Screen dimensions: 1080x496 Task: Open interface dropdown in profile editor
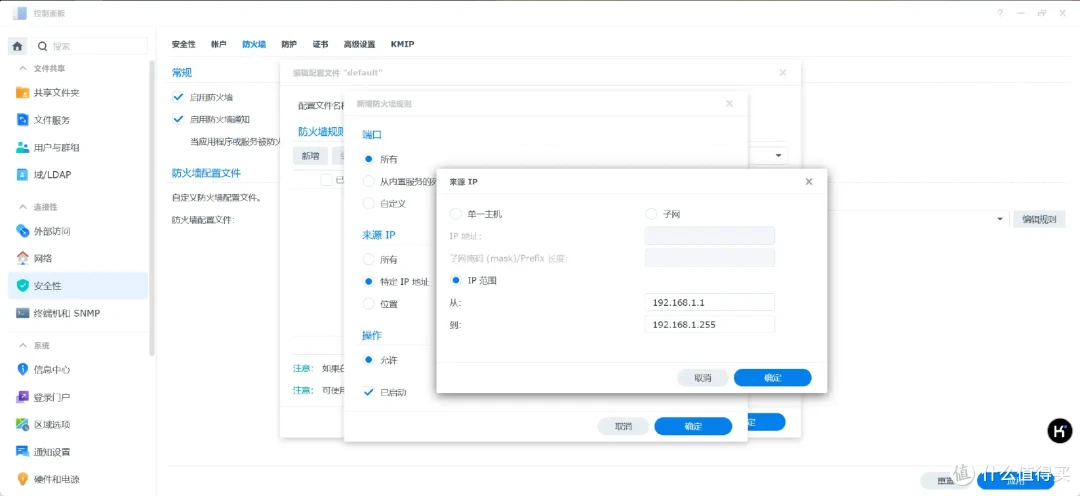(778, 156)
